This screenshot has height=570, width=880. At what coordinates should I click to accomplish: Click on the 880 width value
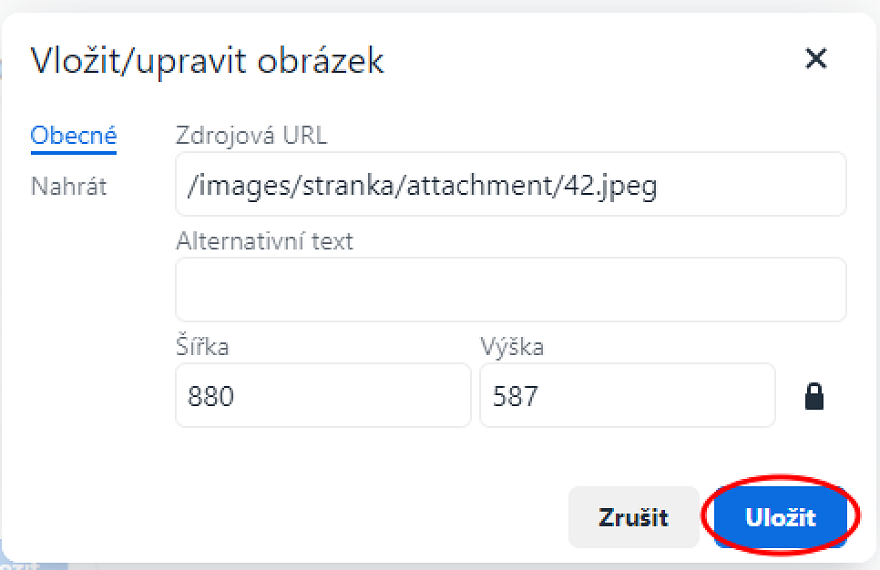211,396
